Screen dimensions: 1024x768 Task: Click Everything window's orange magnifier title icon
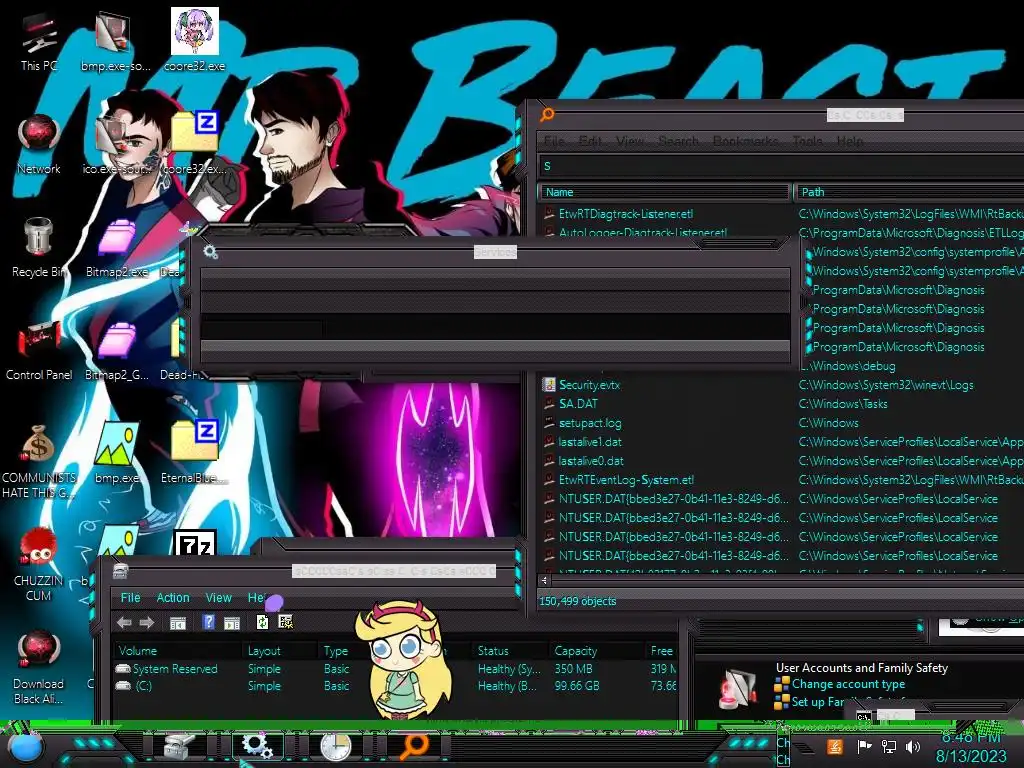547,114
